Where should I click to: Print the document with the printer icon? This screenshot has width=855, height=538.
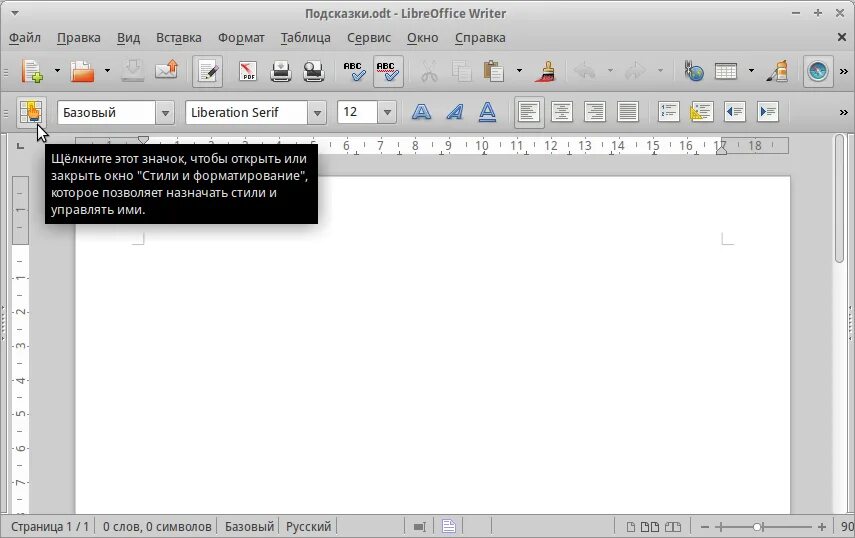(x=281, y=71)
